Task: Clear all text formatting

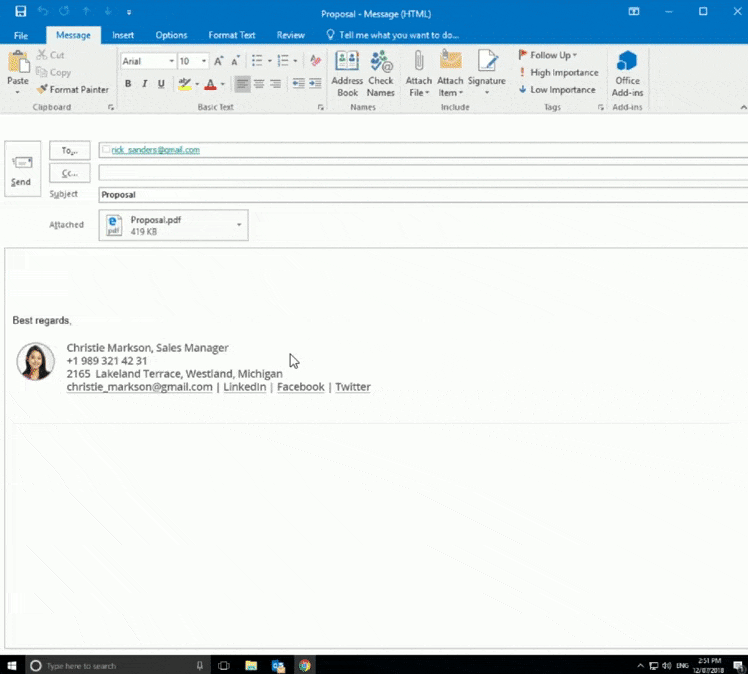Action: coord(316,61)
